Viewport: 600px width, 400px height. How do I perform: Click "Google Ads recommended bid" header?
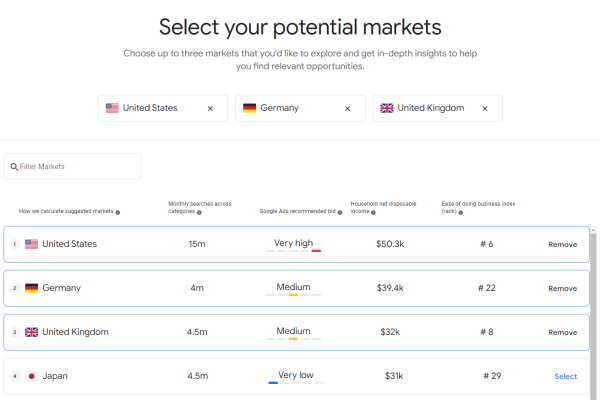pos(297,211)
